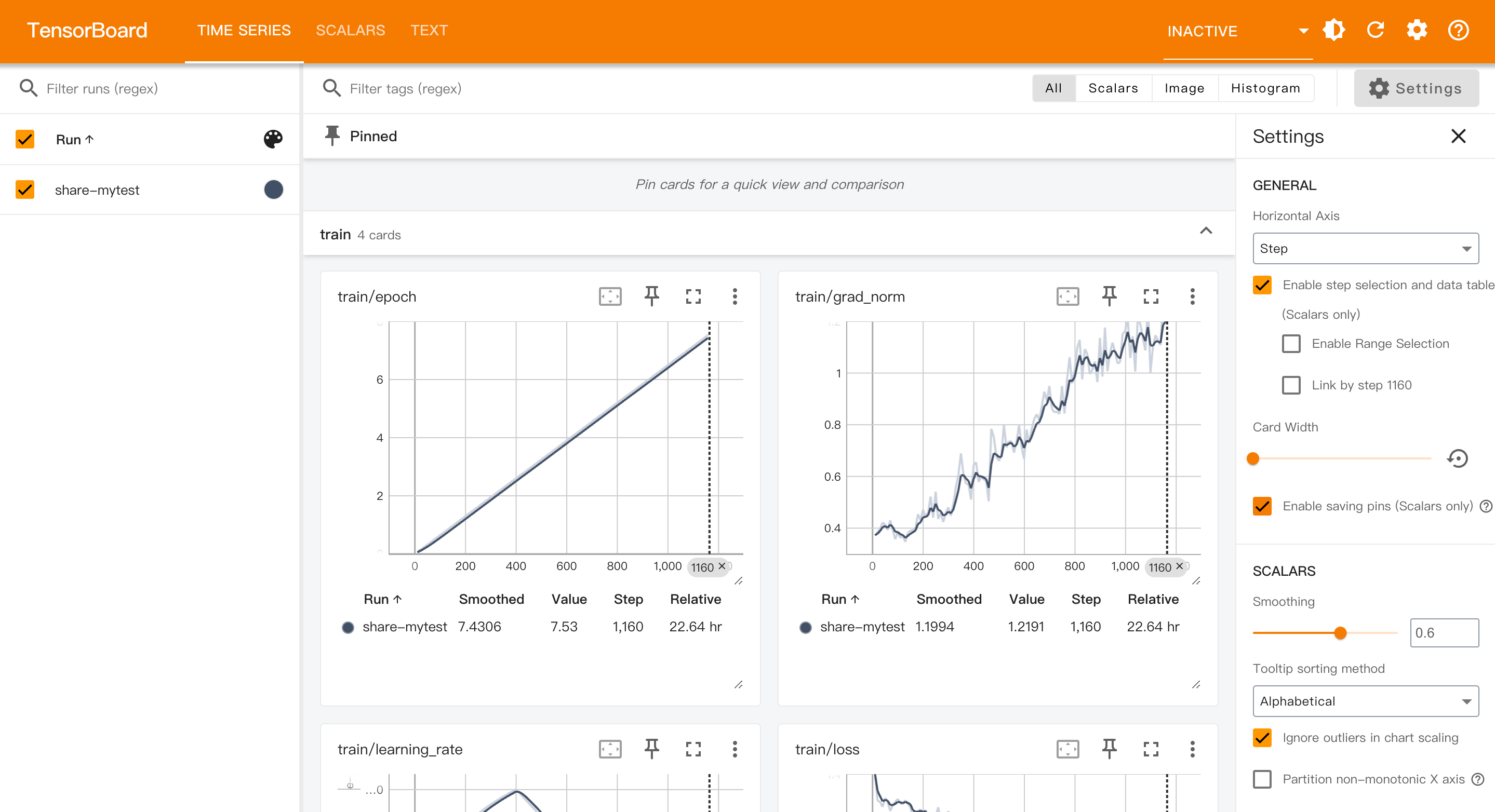Screen dimensions: 1495x812
Task: Open TensorBoard help
Action: (x=1459, y=30)
